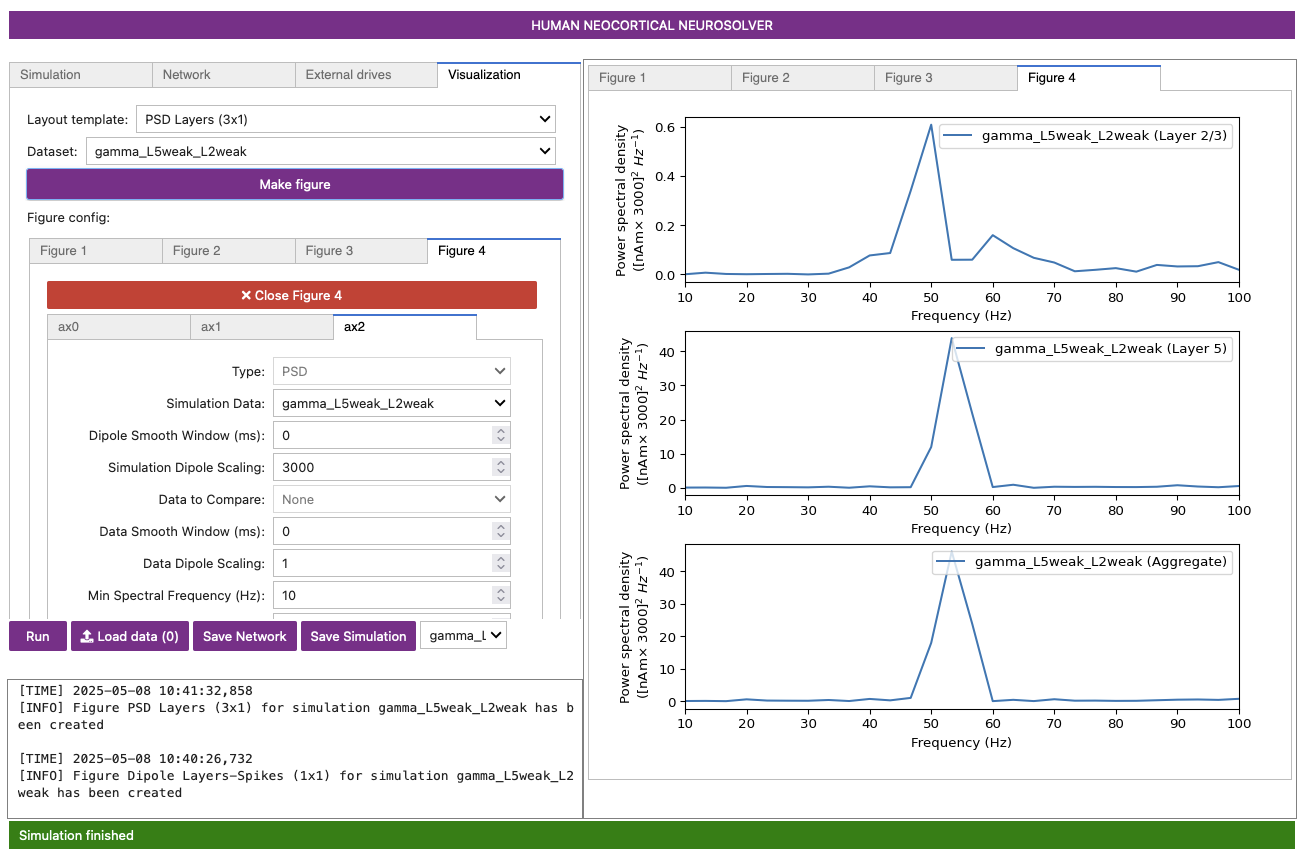Screen dimensions: 1308x857
Task: Click the Simulation finished status bar
Action: (652, 835)
